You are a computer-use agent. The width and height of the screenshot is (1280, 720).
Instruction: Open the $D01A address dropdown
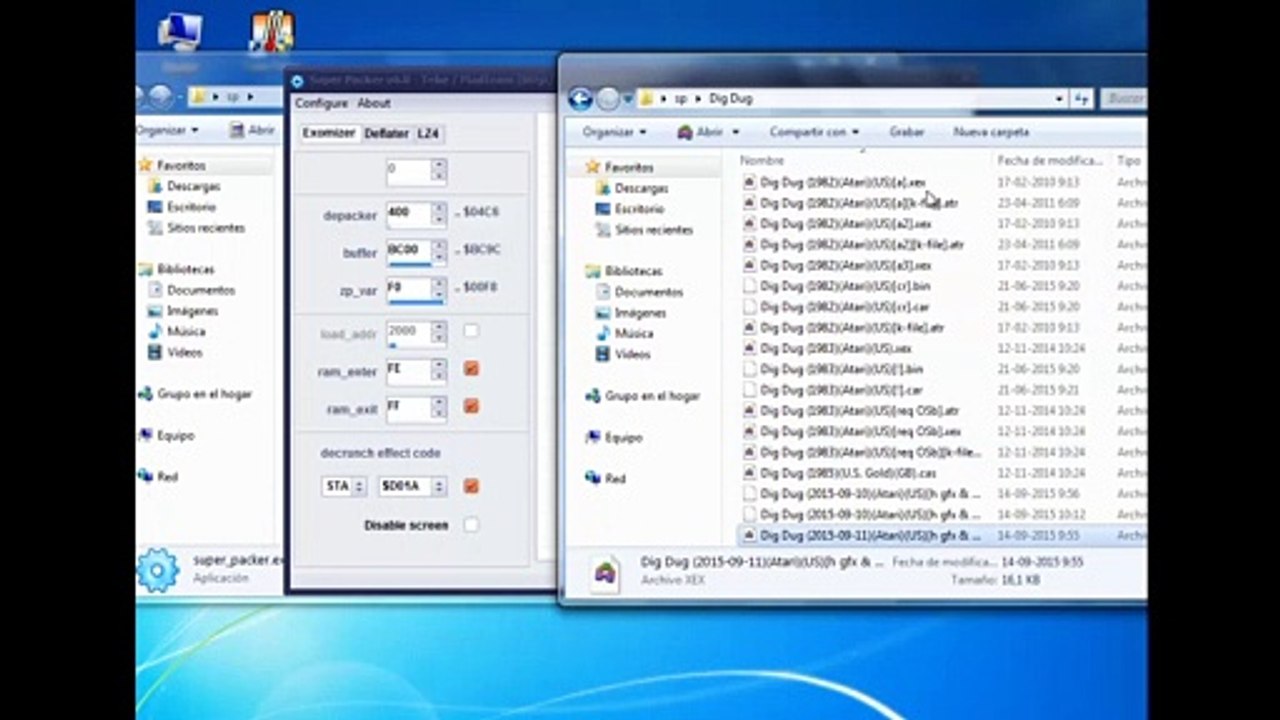[412, 486]
